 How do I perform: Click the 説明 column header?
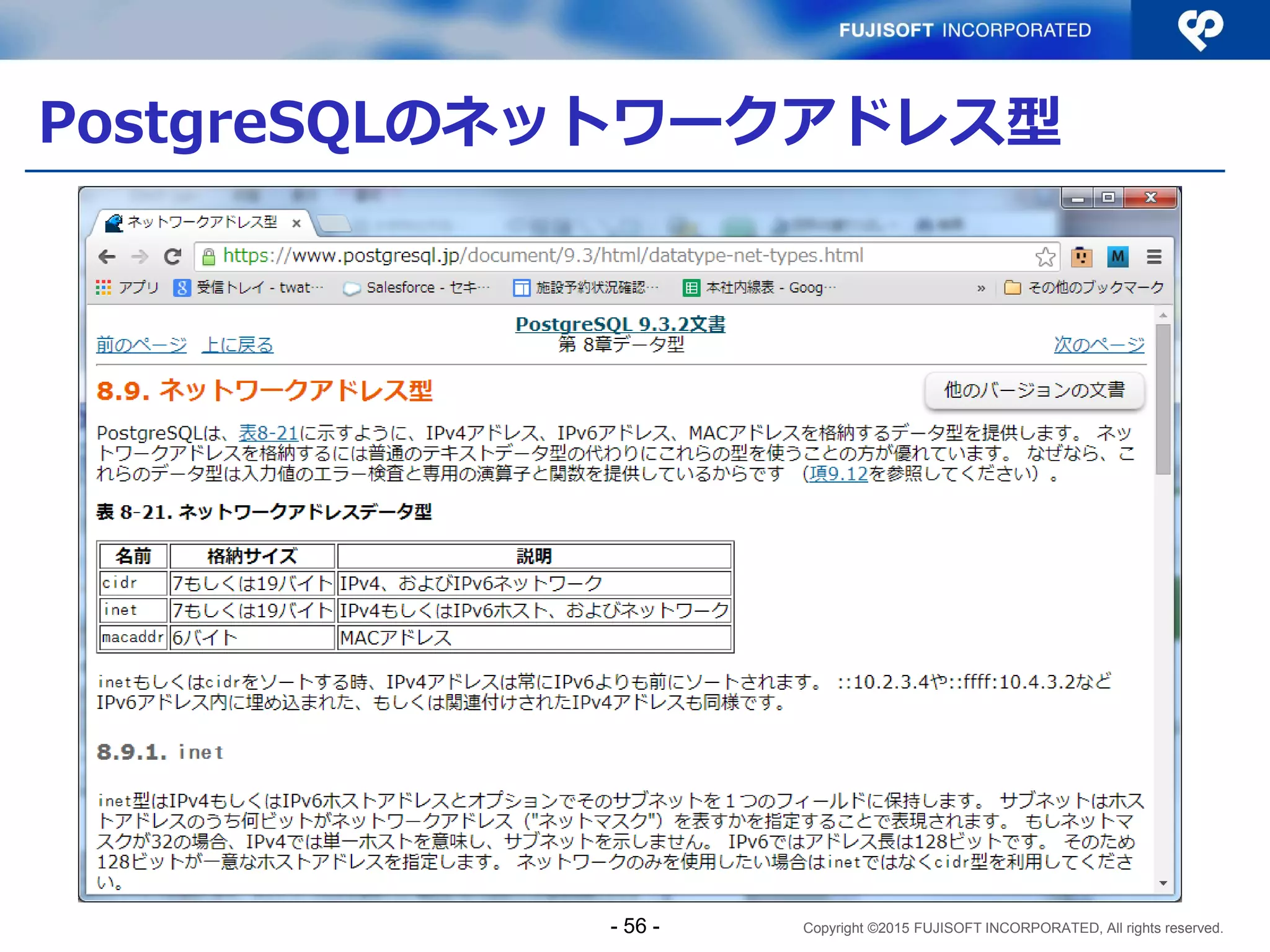535,556
